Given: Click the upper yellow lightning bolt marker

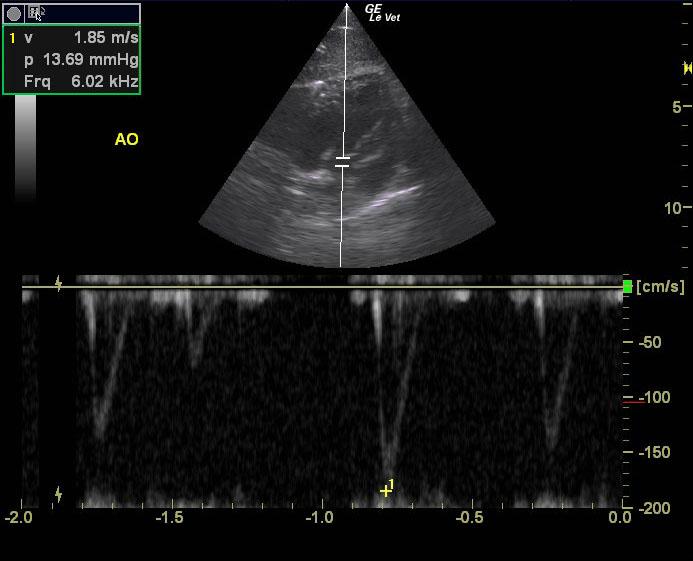Looking at the screenshot, I should [58, 283].
